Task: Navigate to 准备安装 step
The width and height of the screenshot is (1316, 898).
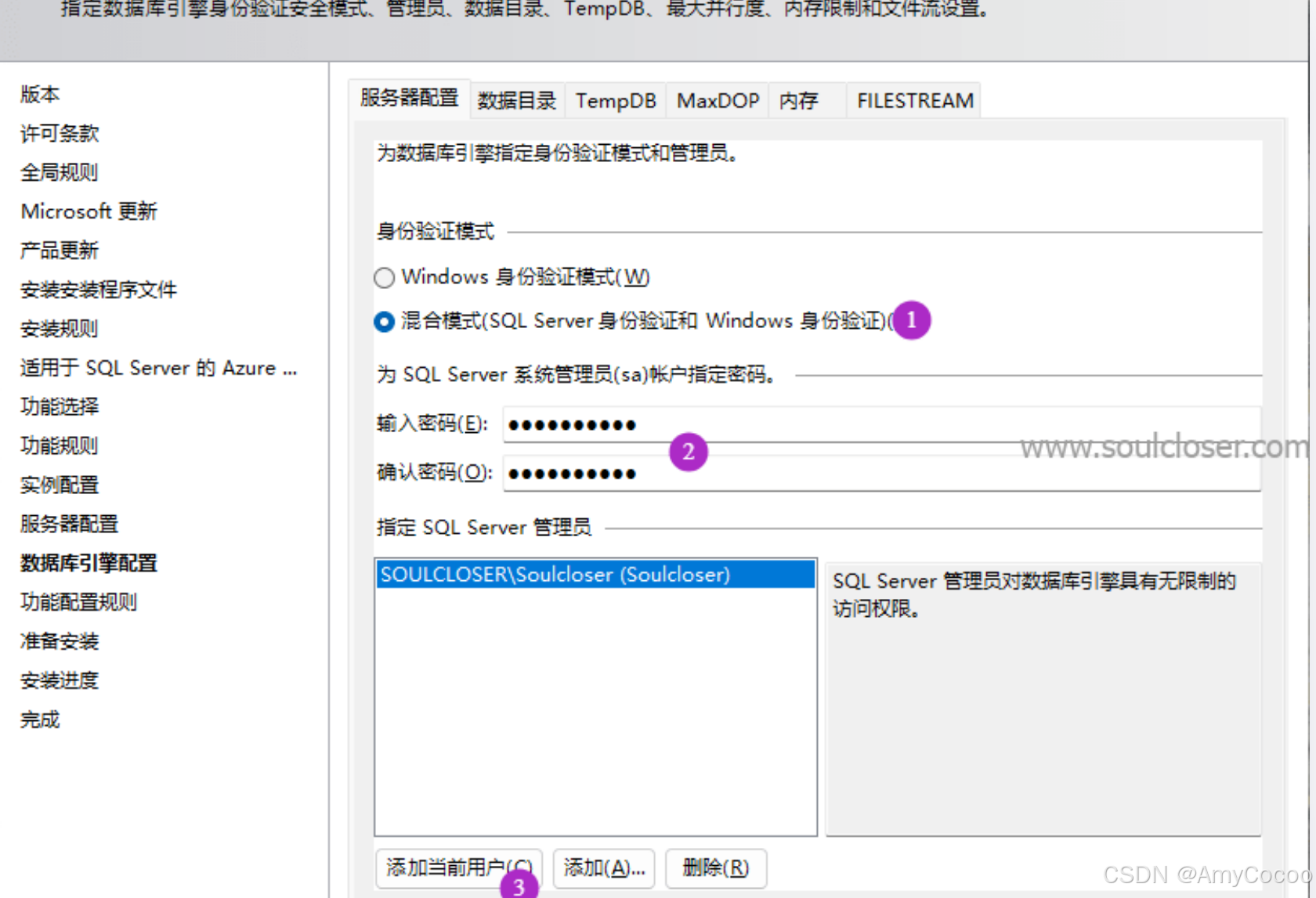Action: 58,641
